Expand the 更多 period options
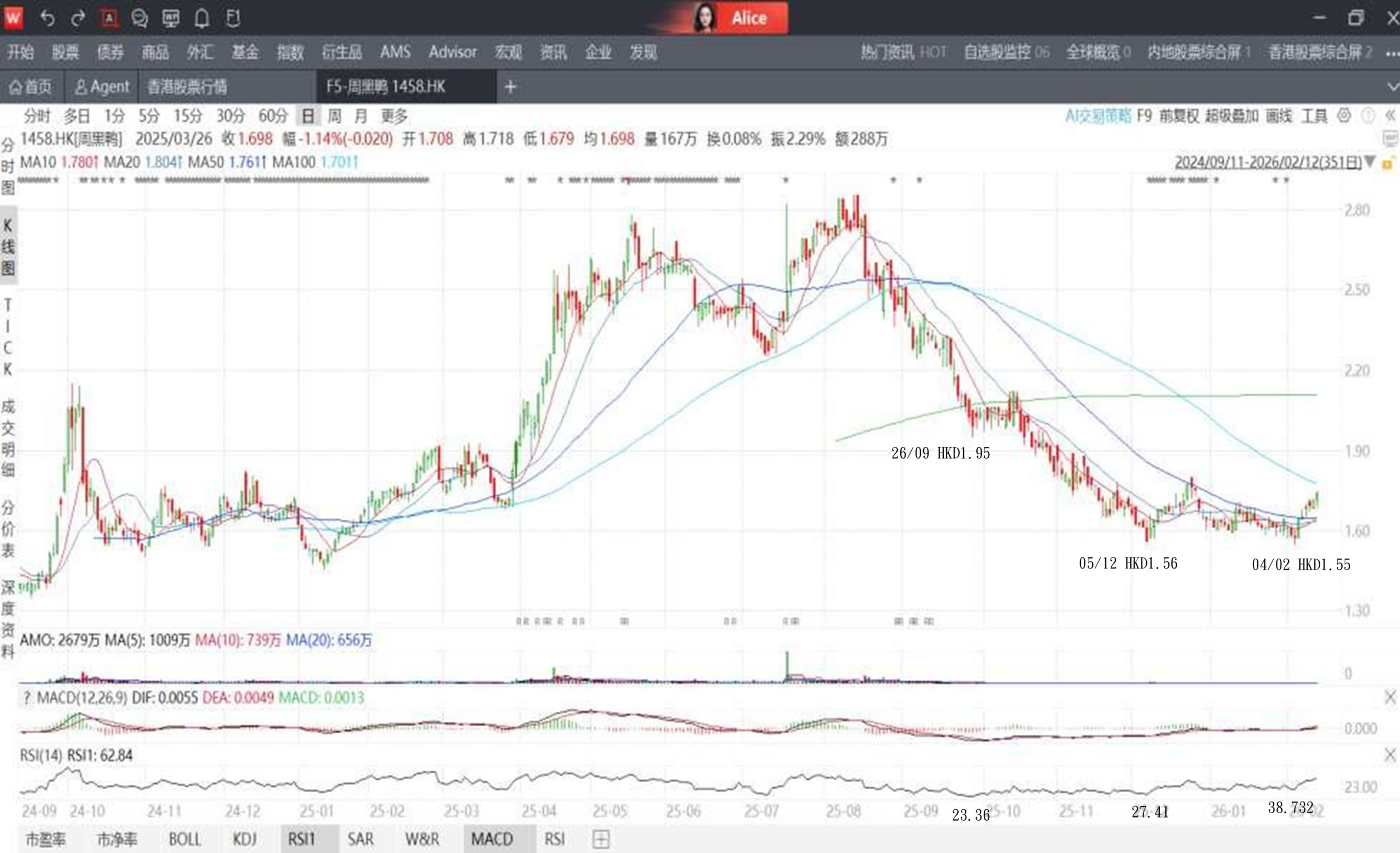Screen dimensions: 1400x853 point(394,116)
